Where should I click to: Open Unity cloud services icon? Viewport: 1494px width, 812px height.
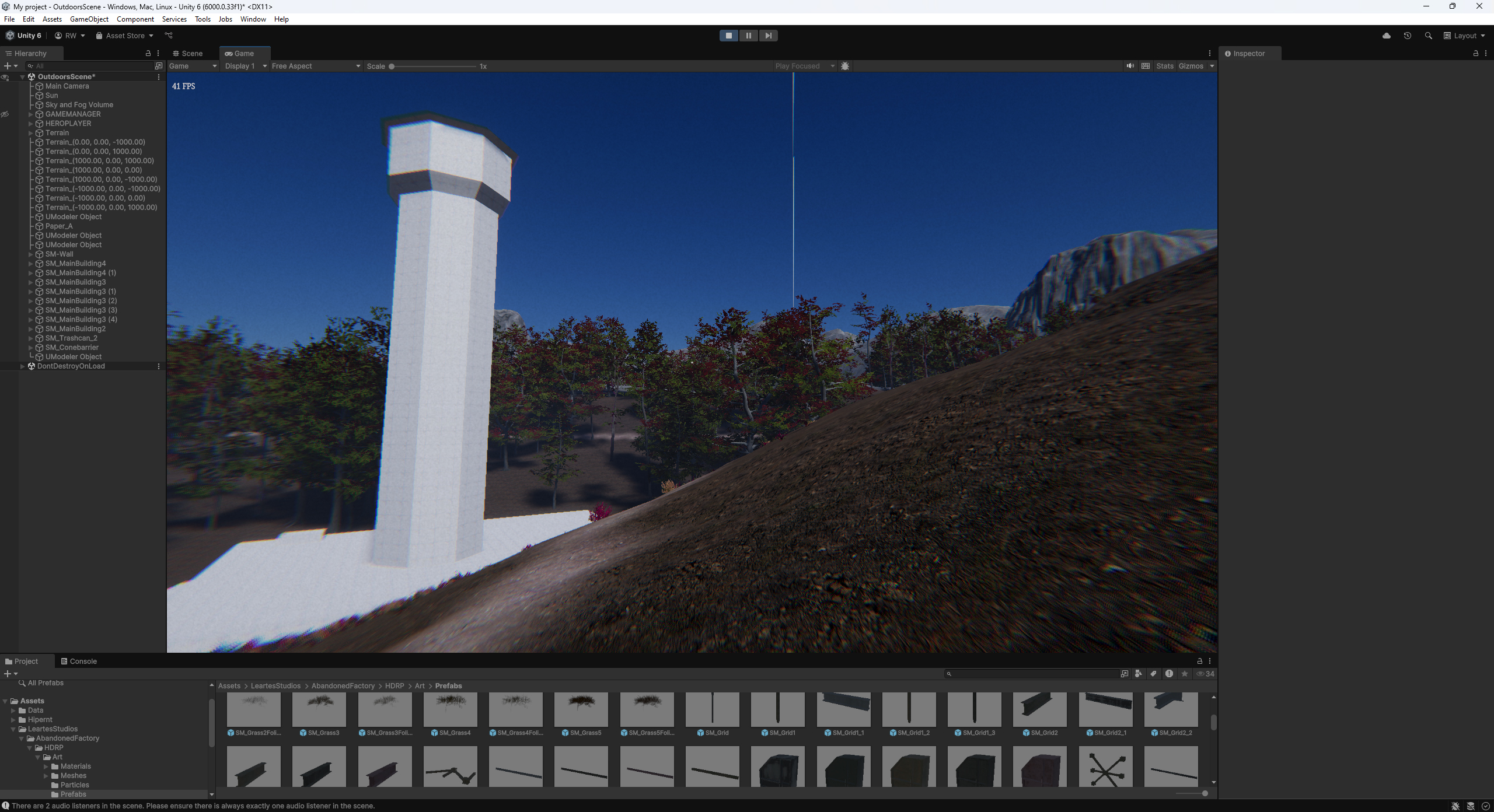(x=1387, y=36)
